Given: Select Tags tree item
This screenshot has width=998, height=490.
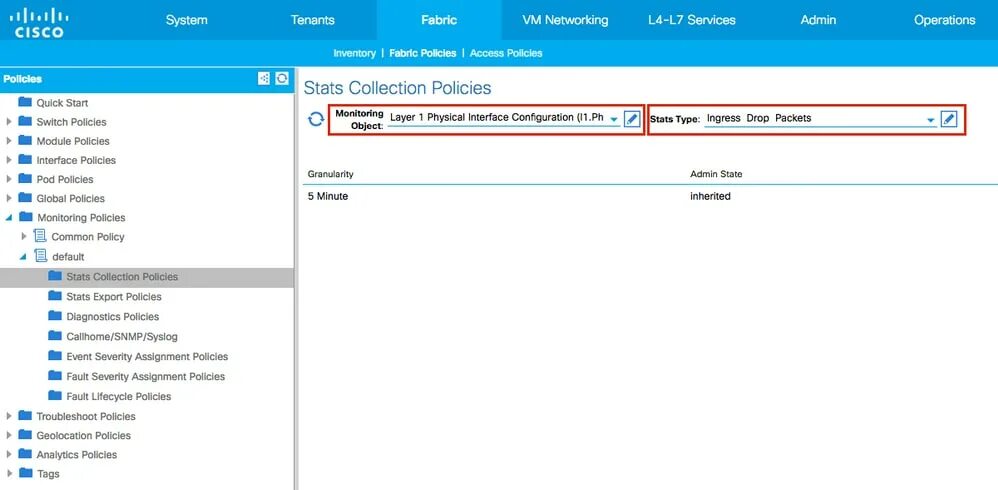Looking at the screenshot, I should [48, 473].
